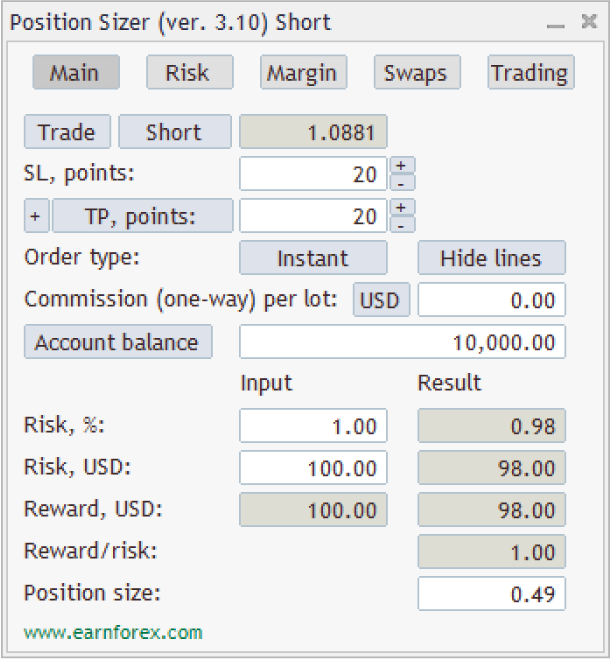Click Hide lines button
This screenshot has width=611, height=659.
pos(491,258)
